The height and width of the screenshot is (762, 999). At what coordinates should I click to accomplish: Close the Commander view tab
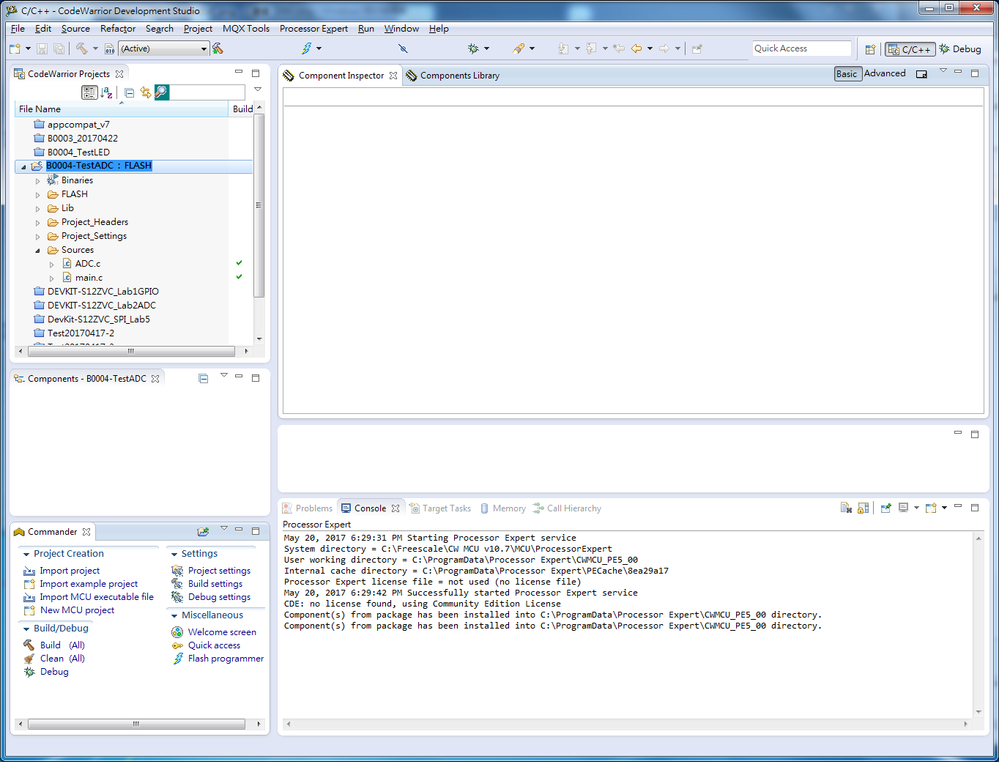pyautogui.click(x=86, y=531)
